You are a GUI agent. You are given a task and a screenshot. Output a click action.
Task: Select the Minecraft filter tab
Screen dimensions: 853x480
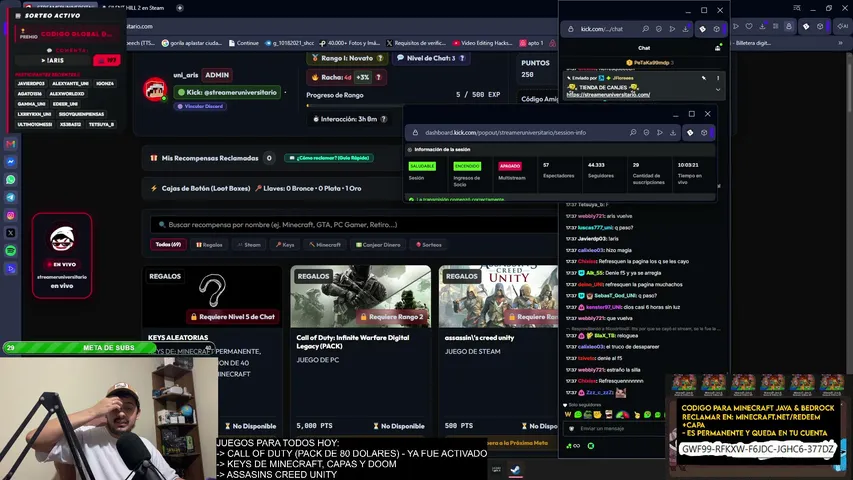(325, 245)
